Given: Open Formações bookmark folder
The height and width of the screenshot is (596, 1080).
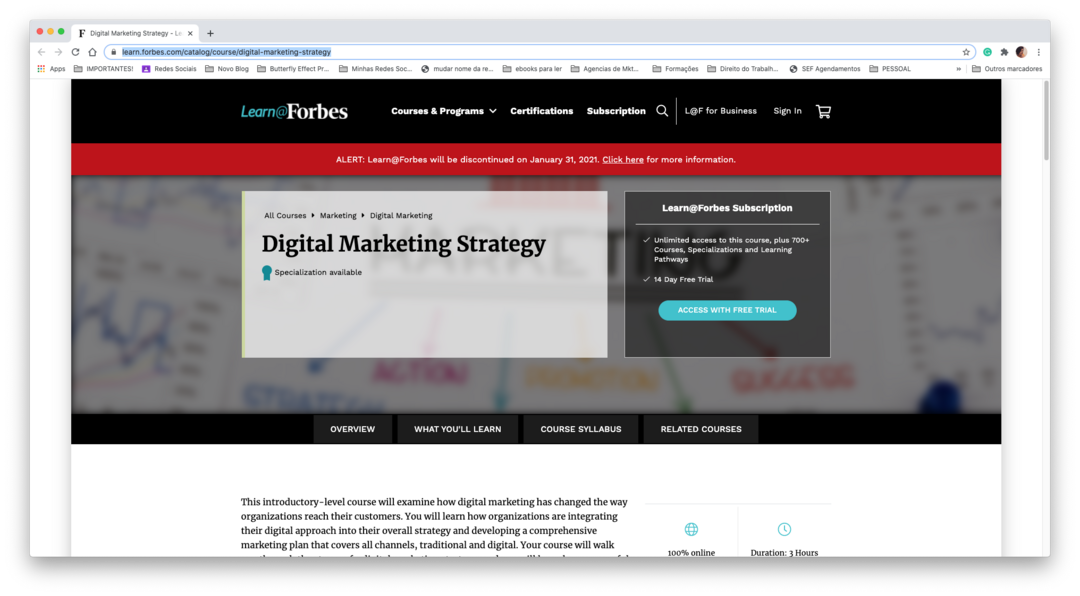Looking at the screenshot, I should (675, 69).
